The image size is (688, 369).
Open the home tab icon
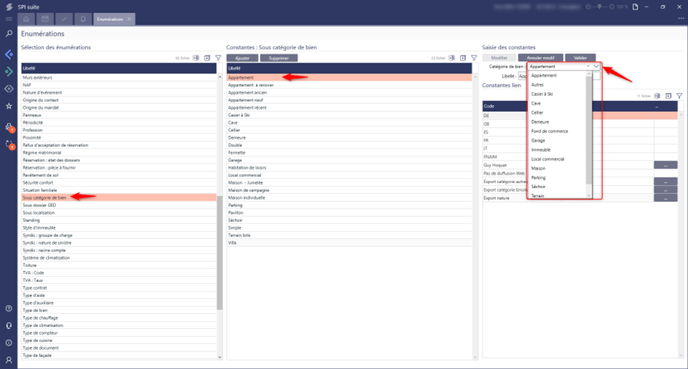[26, 19]
